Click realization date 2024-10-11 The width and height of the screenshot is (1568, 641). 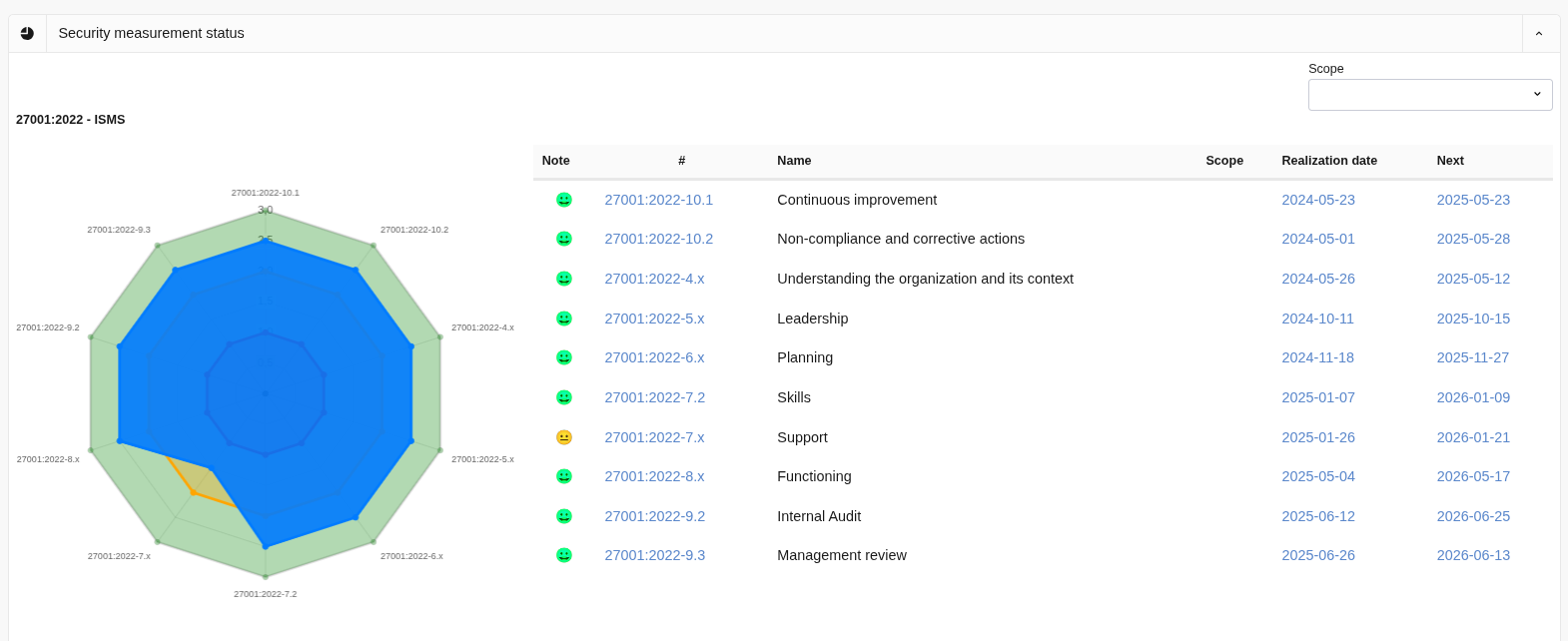point(1317,319)
